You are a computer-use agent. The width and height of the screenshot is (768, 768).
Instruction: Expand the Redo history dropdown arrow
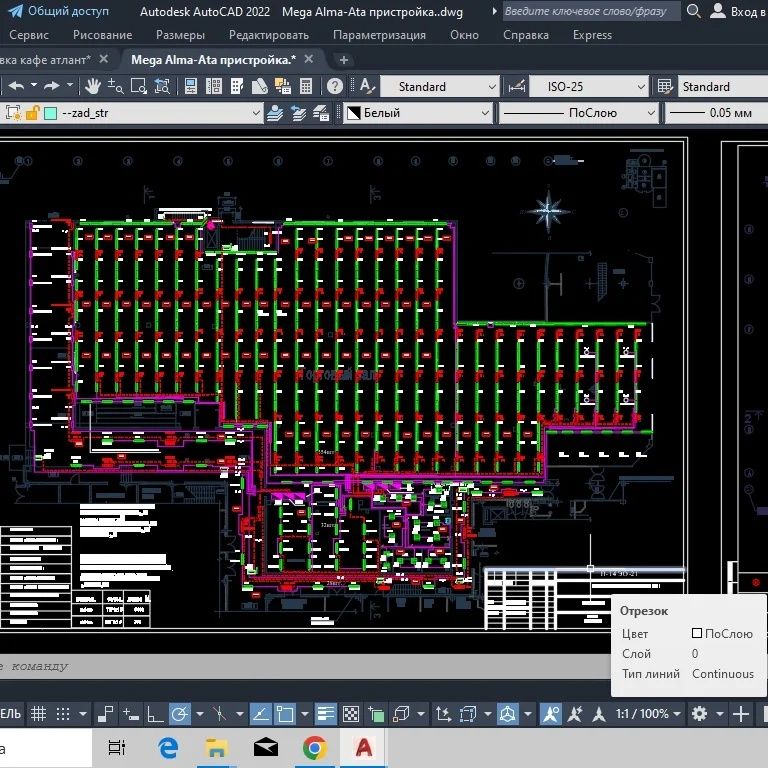70,85
